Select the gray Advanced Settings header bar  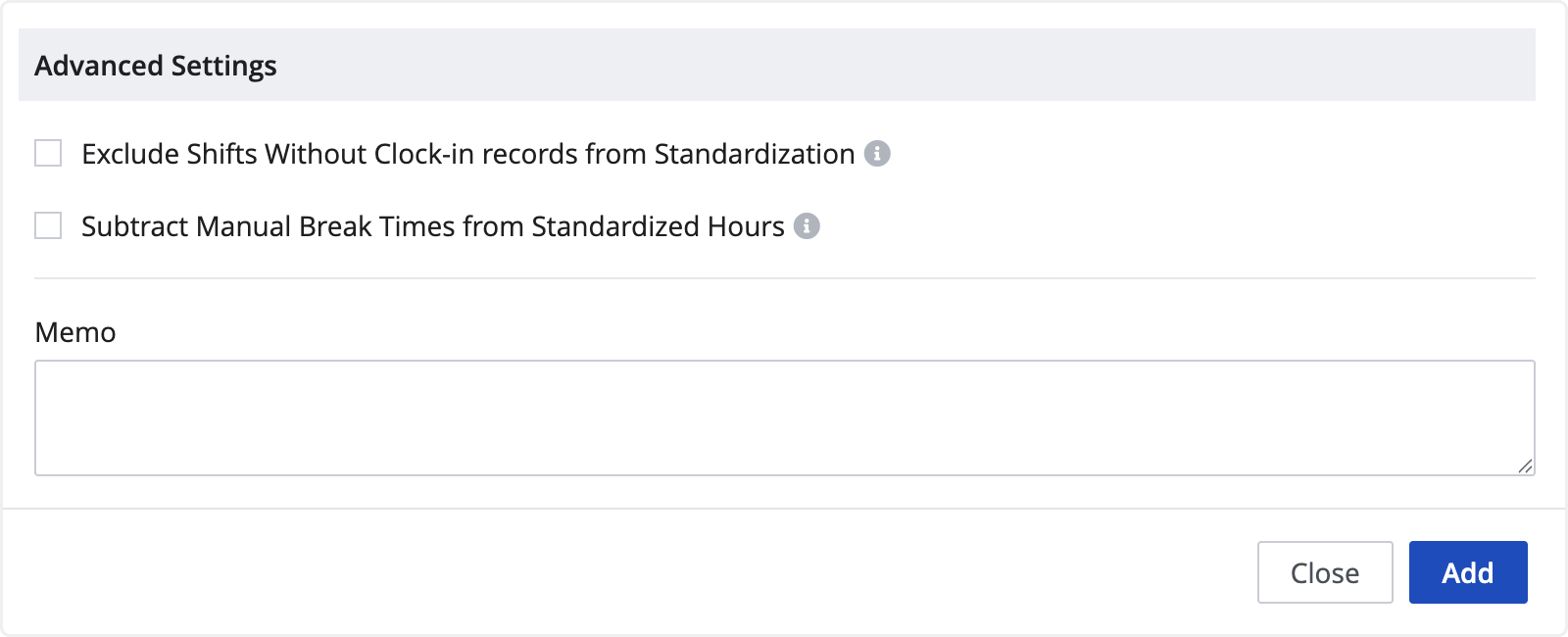coord(882,66)
